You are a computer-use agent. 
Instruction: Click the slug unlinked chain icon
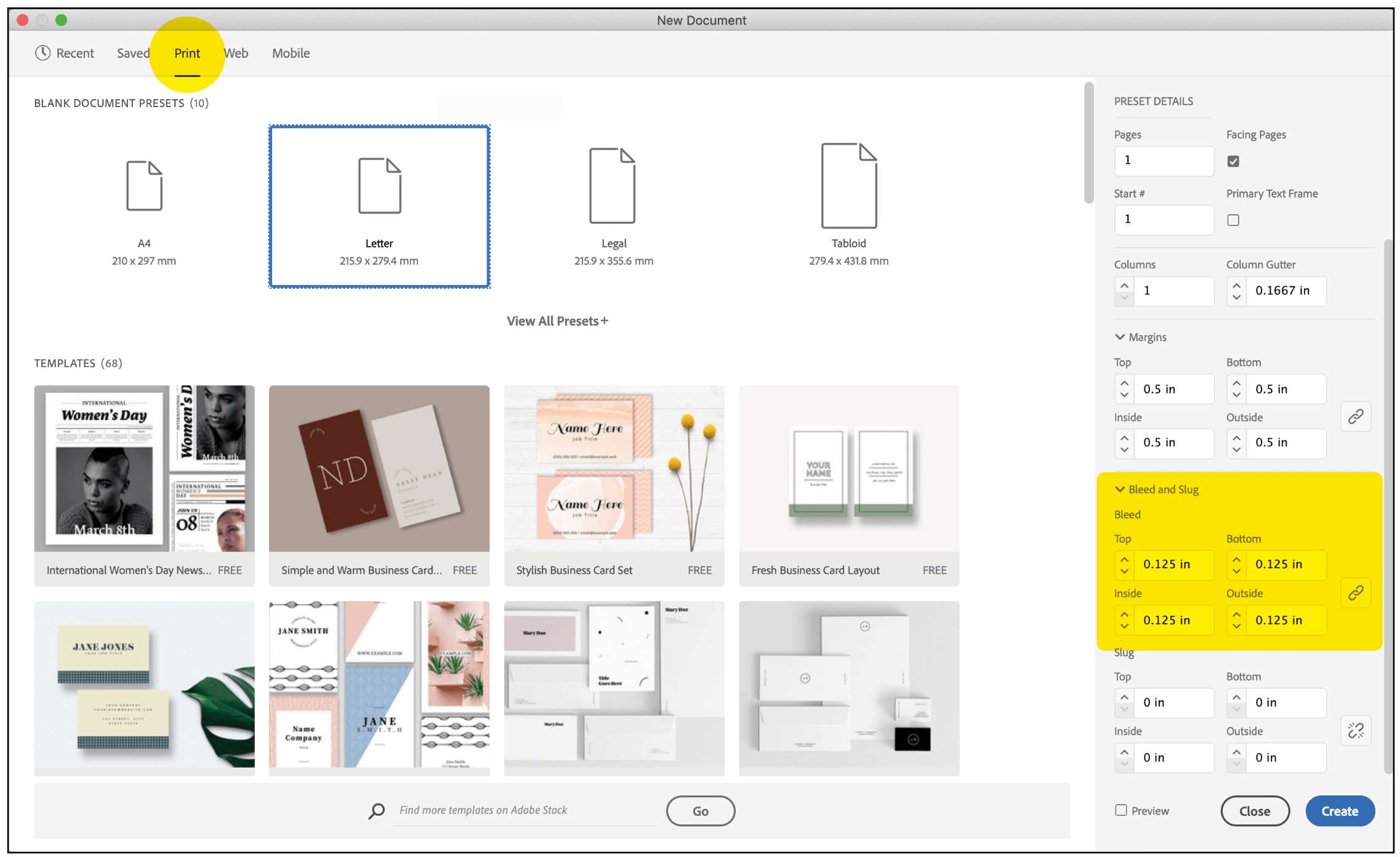pos(1355,731)
